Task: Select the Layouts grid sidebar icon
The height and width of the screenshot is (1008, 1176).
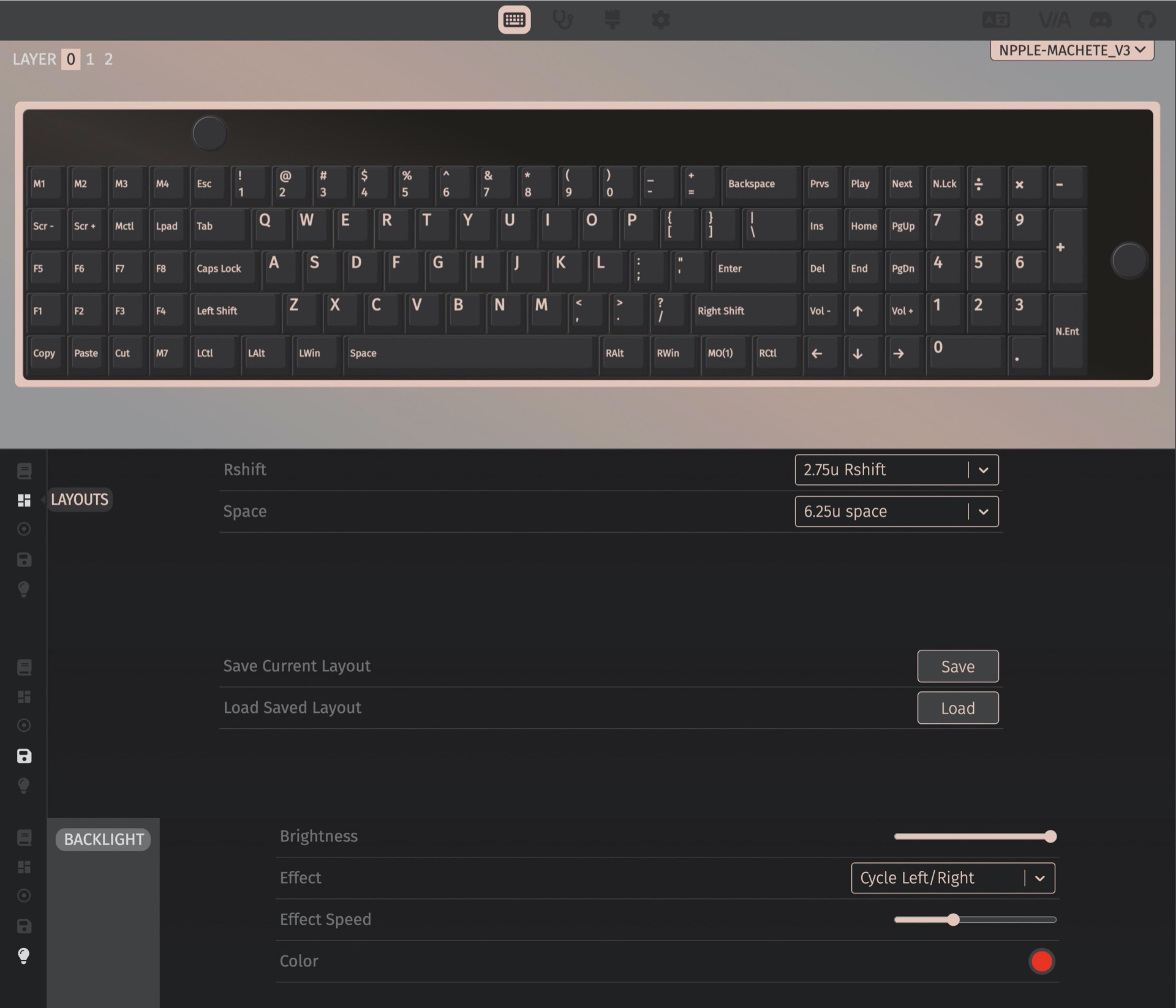Action: (x=24, y=500)
